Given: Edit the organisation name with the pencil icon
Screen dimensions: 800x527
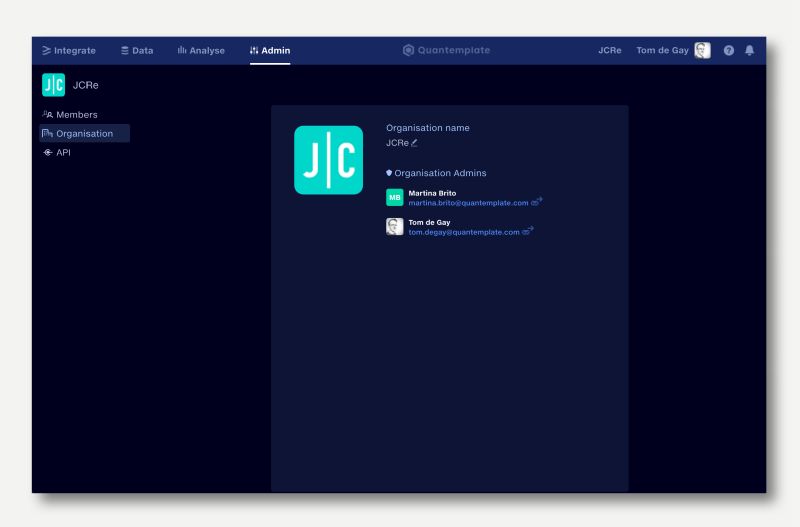Looking at the screenshot, I should (x=414, y=143).
